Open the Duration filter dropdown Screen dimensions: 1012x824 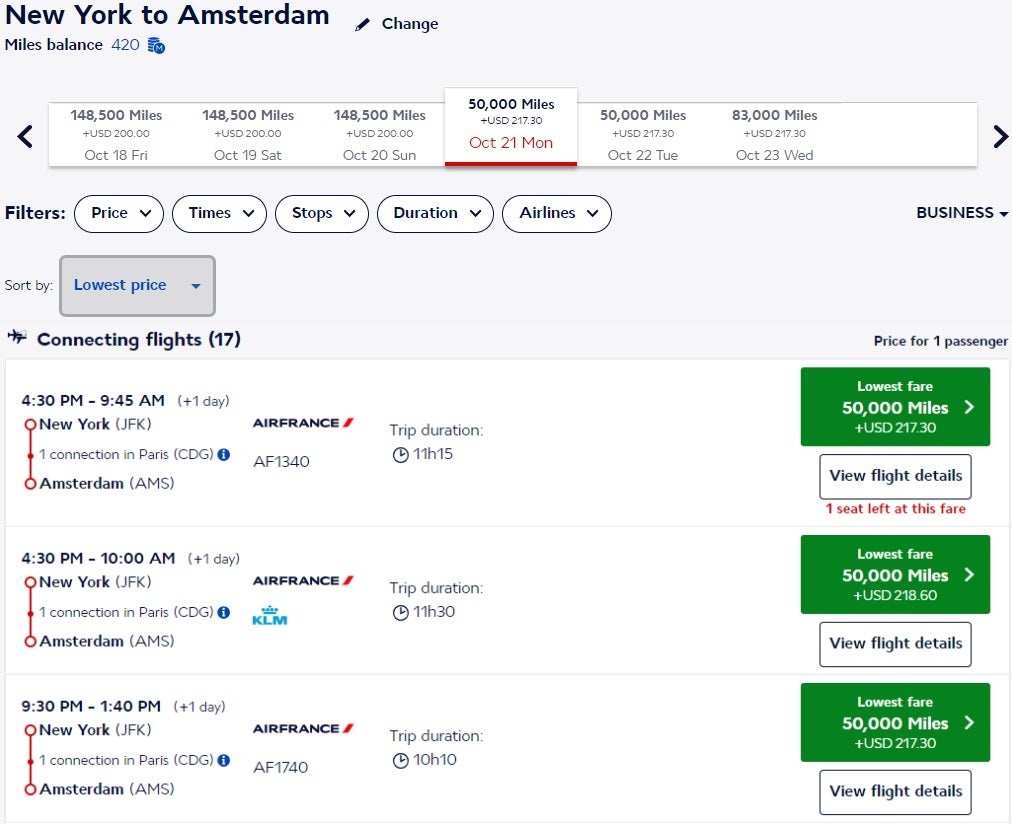tap(436, 214)
